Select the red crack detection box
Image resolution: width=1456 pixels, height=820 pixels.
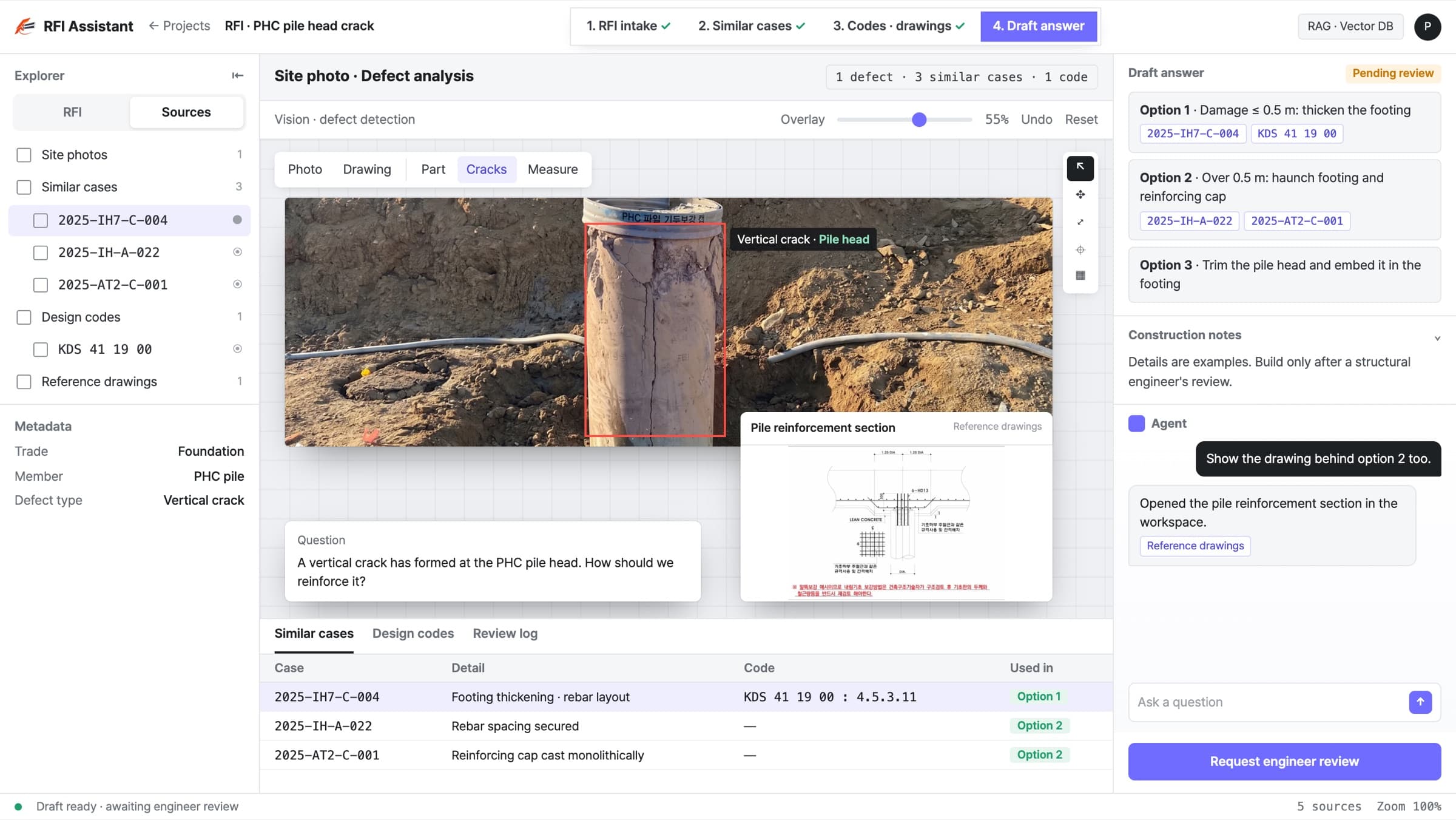[x=655, y=330]
